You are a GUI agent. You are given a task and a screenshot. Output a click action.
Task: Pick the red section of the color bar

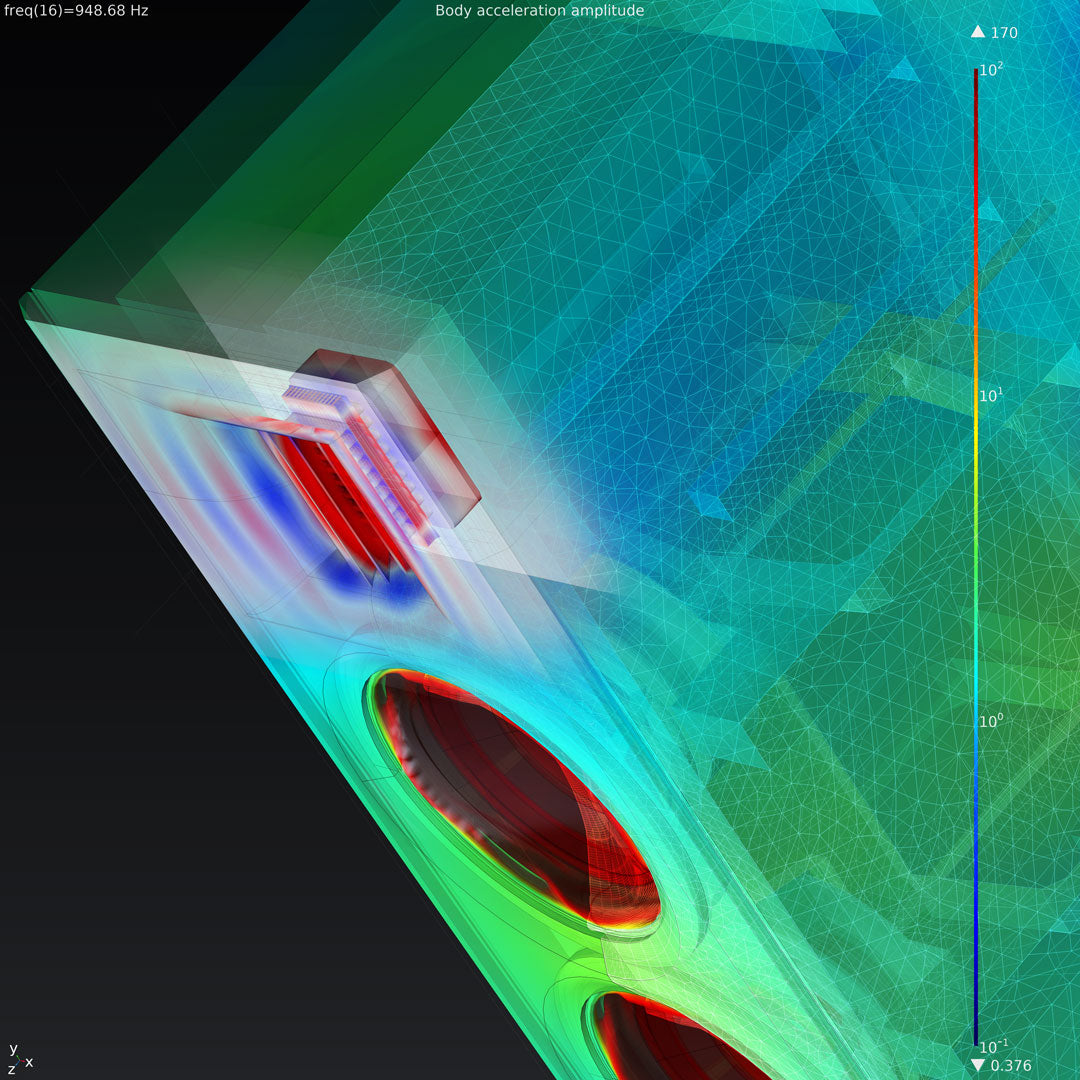[977, 200]
